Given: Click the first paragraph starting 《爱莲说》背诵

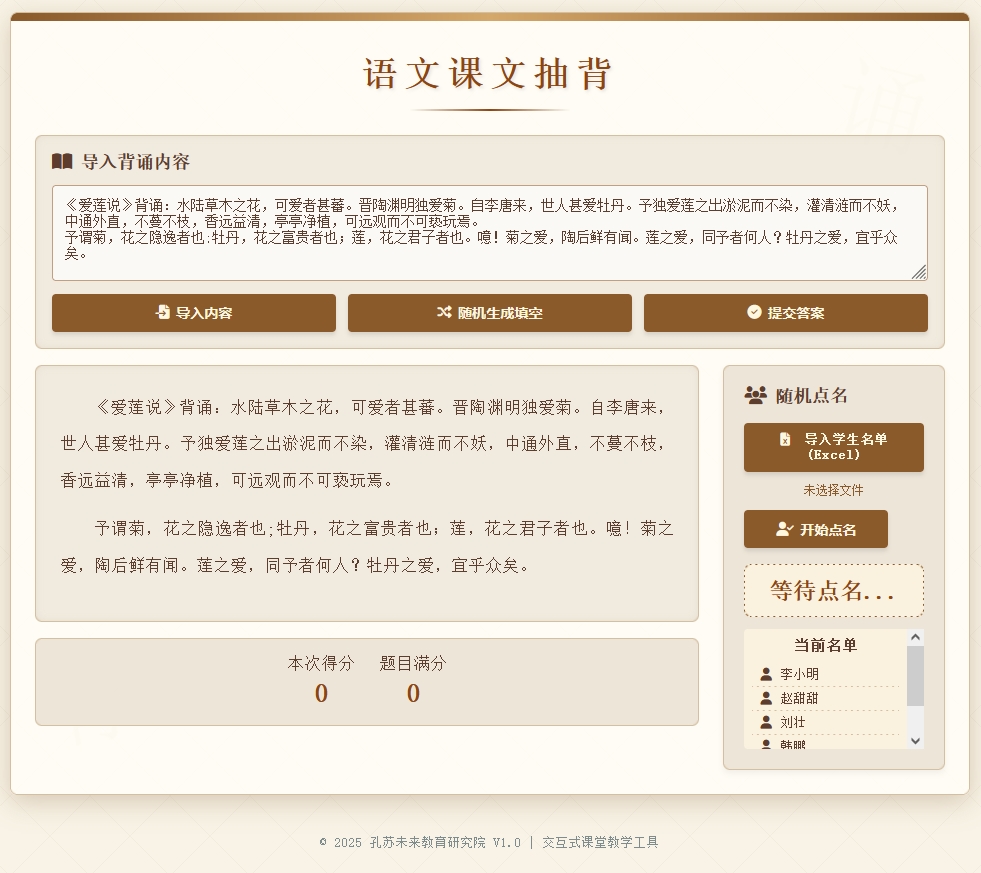Looking at the screenshot, I should (367, 444).
